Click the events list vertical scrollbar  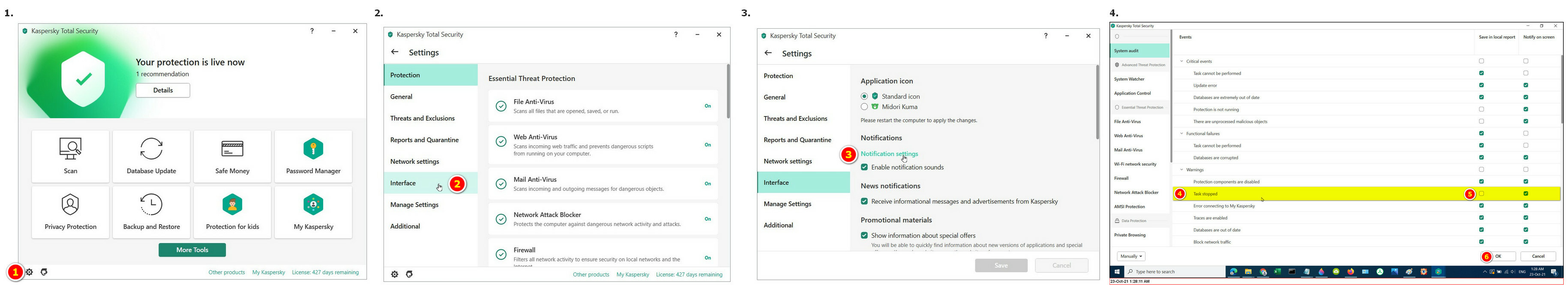[x=1562, y=89]
